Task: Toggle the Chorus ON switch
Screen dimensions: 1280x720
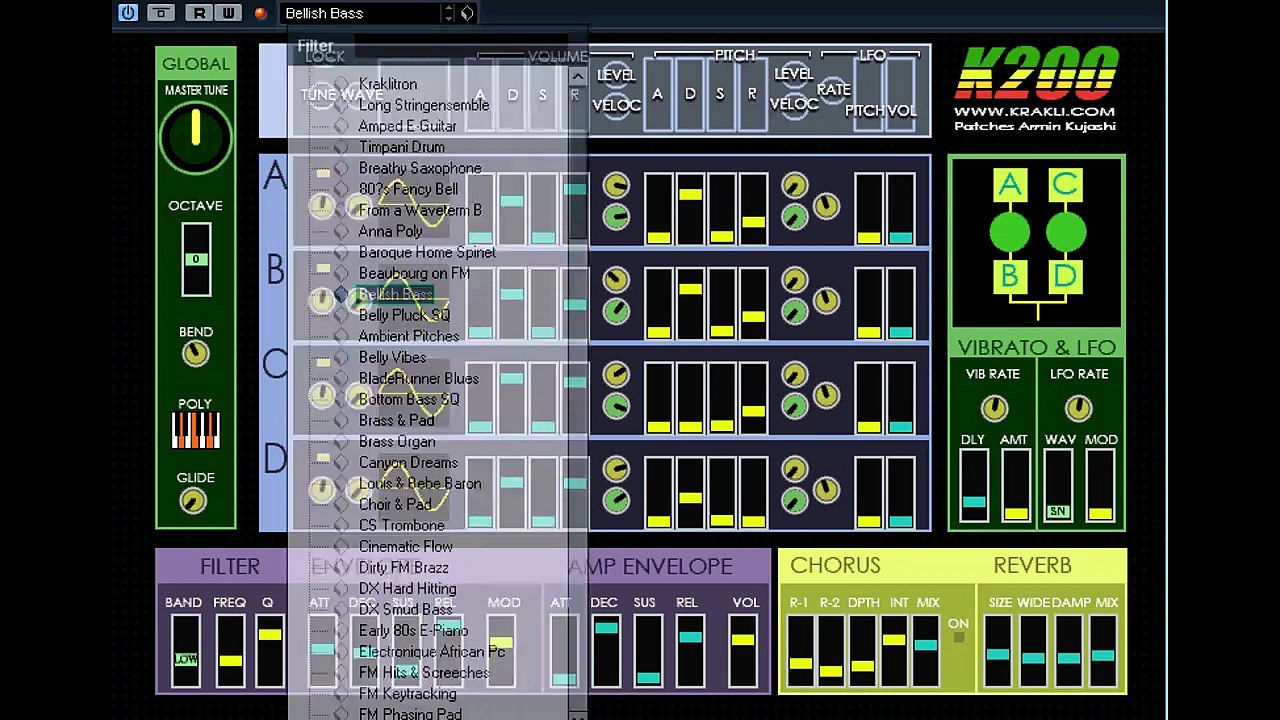Action: coord(958,637)
